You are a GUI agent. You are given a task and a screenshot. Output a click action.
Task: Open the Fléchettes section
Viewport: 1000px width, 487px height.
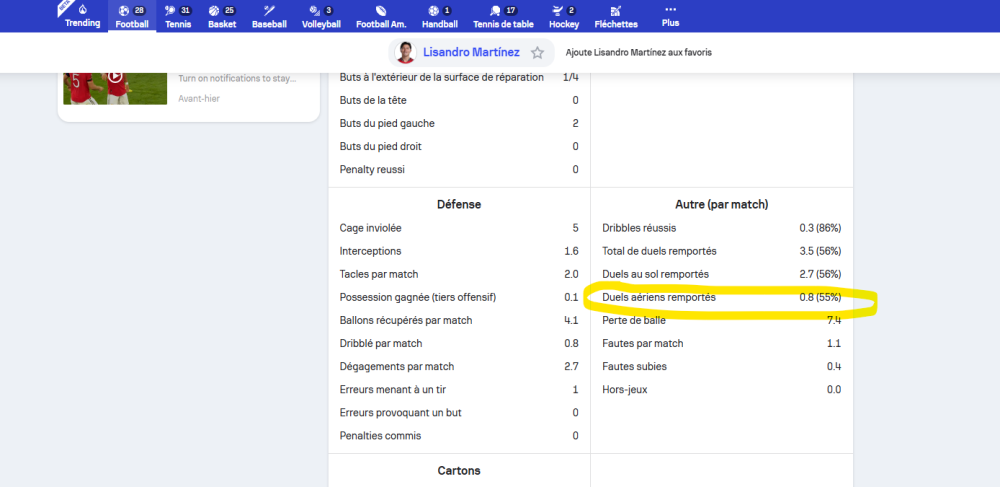tap(615, 16)
